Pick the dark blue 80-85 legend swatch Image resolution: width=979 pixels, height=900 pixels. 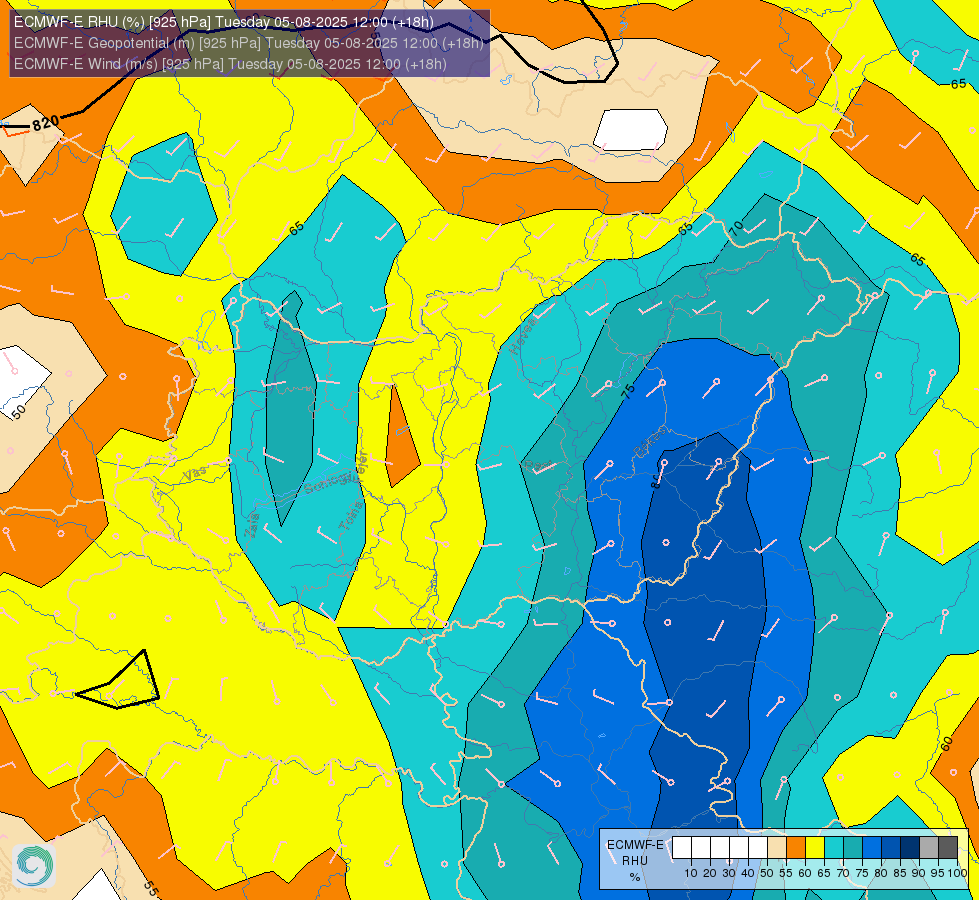(891, 848)
